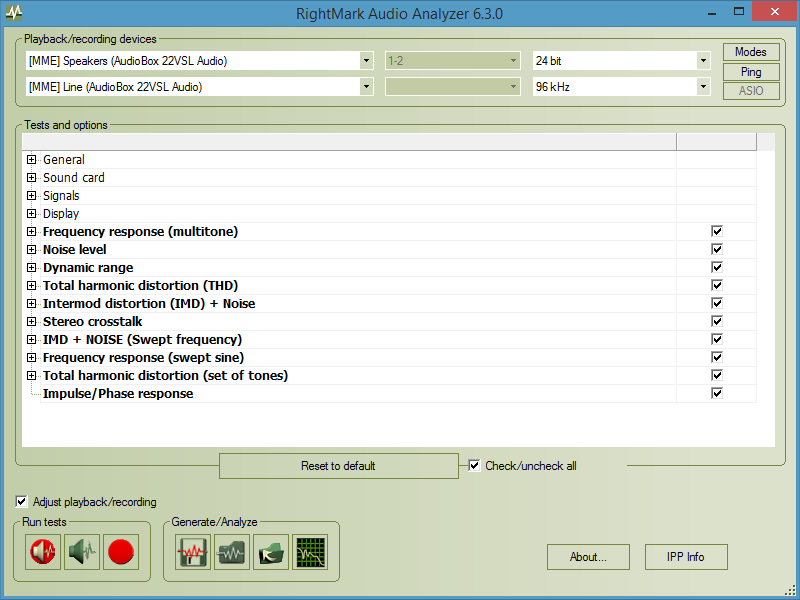Select the Noise level row label
Image resolution: width=800 pixels, height=600 pixels.
click(x=74, y=249)
